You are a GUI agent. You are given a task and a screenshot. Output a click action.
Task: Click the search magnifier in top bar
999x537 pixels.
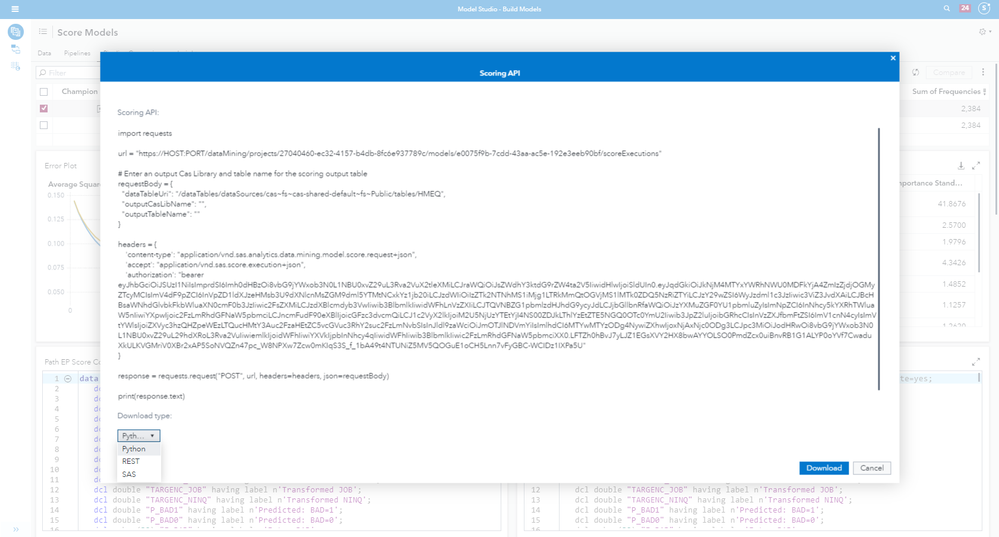[x=947, y=9]
